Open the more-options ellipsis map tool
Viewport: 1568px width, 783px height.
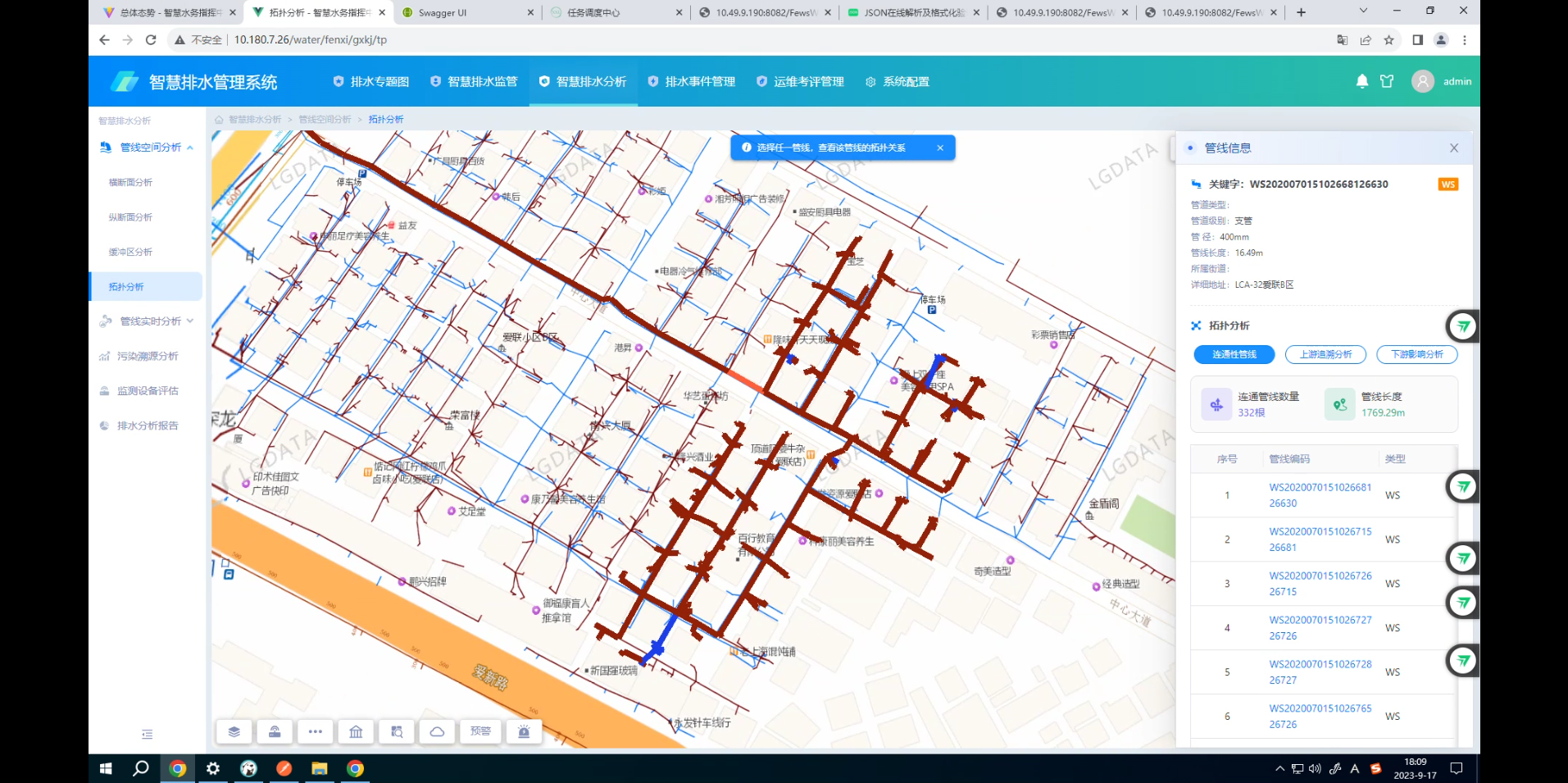316,731
